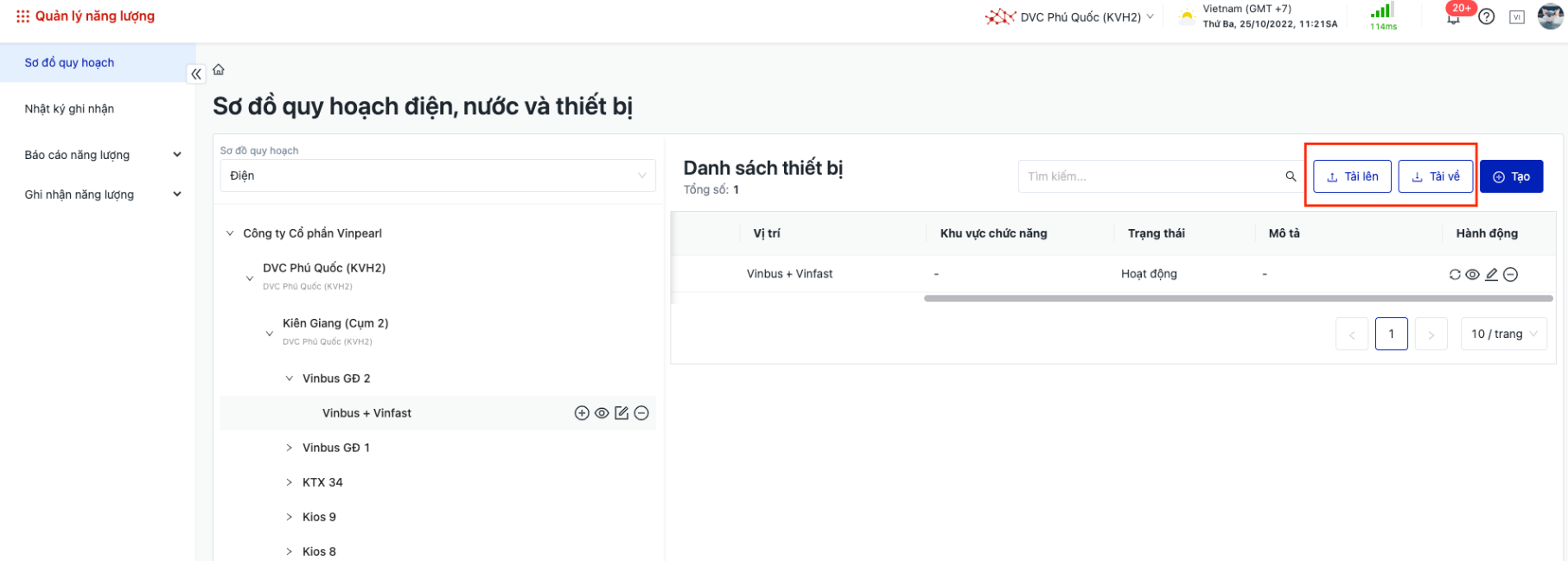The width and height of the screenshot is (1568, 561).
Task: Select KTX 34 tree label
Action: (322, 482)
